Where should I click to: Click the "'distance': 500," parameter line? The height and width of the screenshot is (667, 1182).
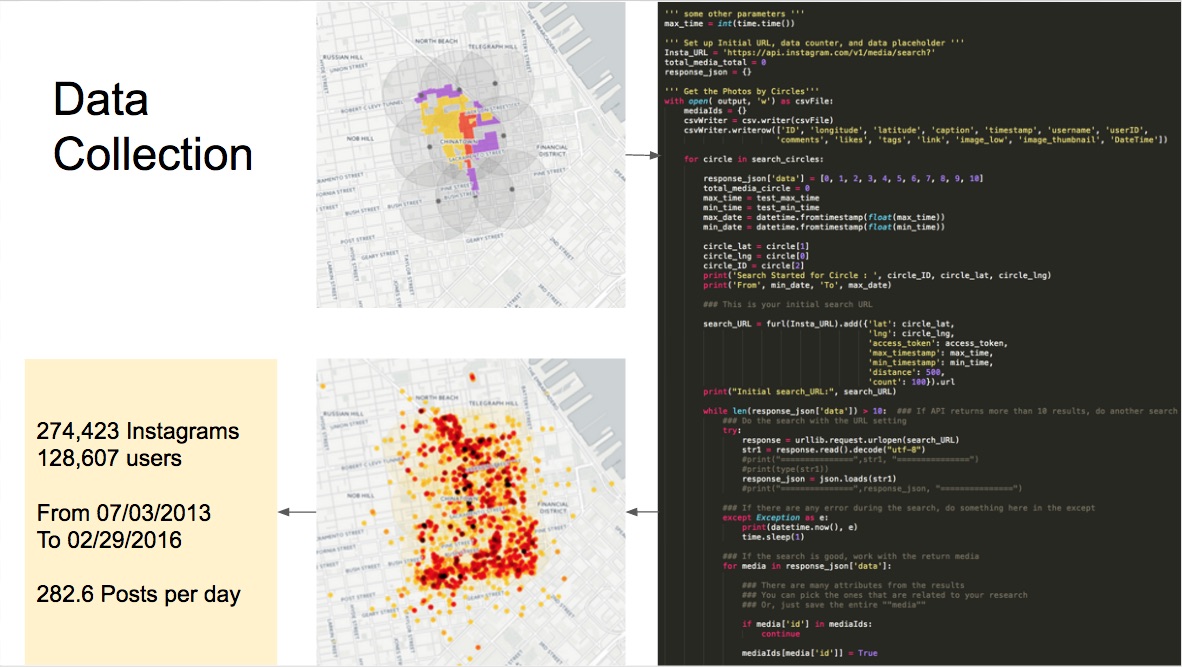click(x=906, y=372)
